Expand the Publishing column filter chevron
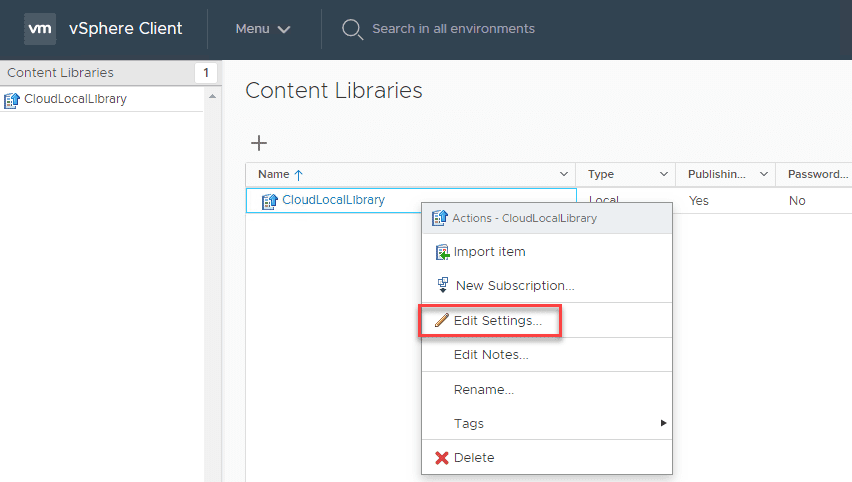The image size is (852, 482). (x=764, y=175)
